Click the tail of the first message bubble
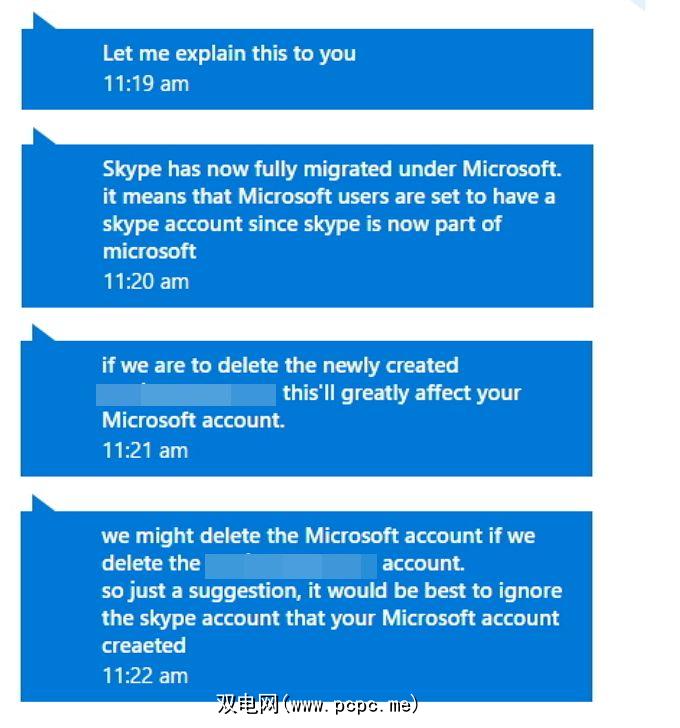The height and width of the screenshot is (728, 680). [x=40, y=21]
